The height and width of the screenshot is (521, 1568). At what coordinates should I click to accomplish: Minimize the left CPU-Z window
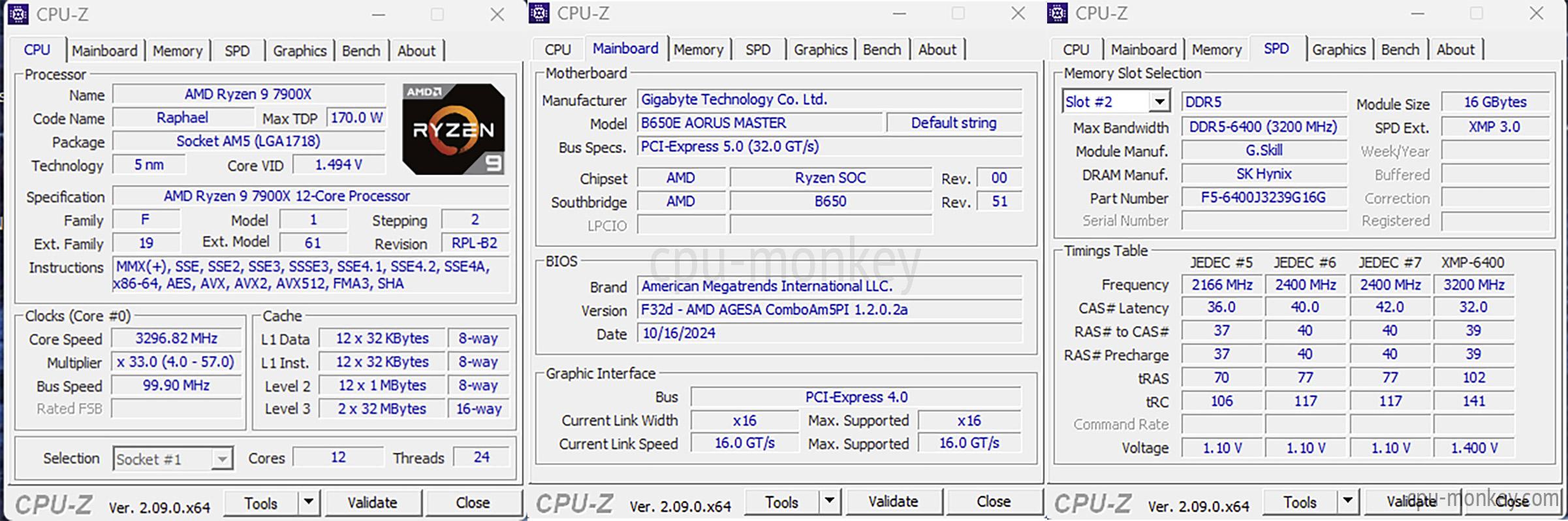(x=379, y=14)
